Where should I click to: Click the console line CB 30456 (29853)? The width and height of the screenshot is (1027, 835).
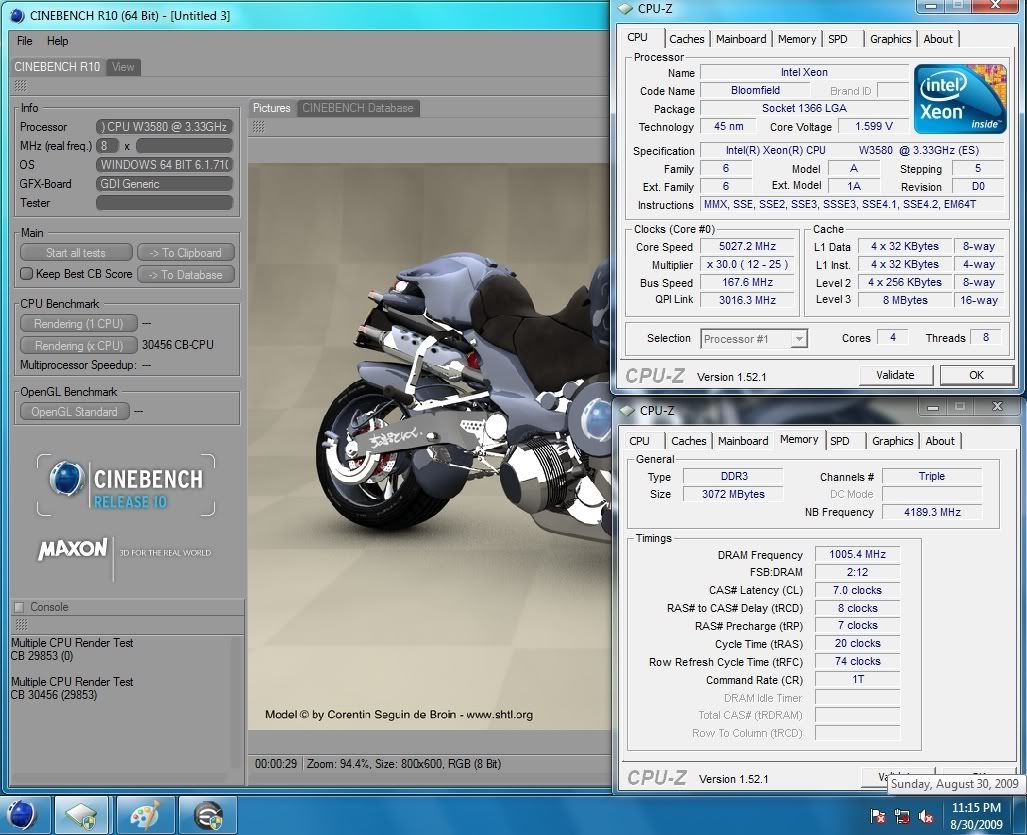coord(54,694)
